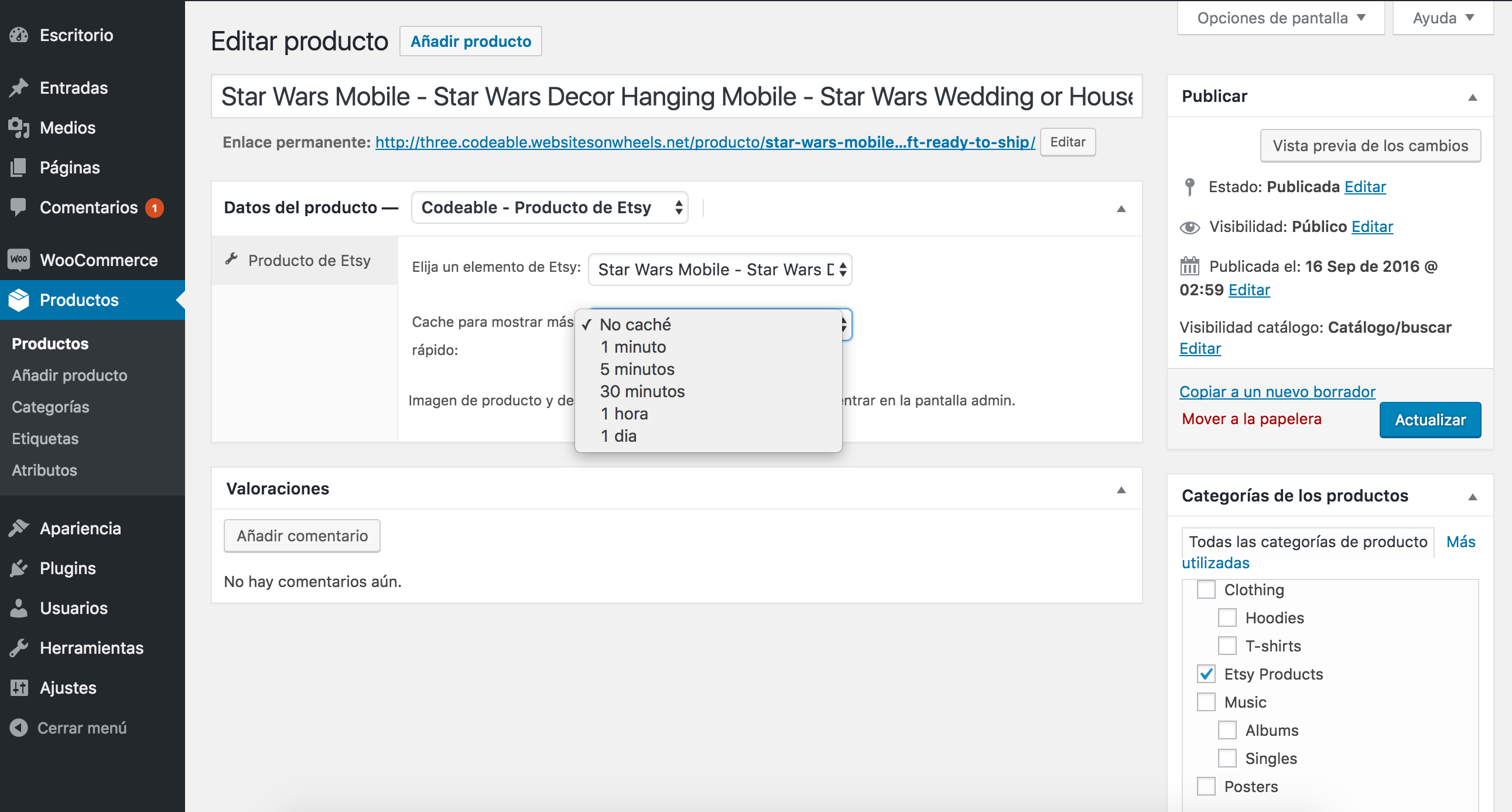Screen dimensions: 1512x812
Task: Click the WooCommerce logo icon
Action: tap(19, 260)
